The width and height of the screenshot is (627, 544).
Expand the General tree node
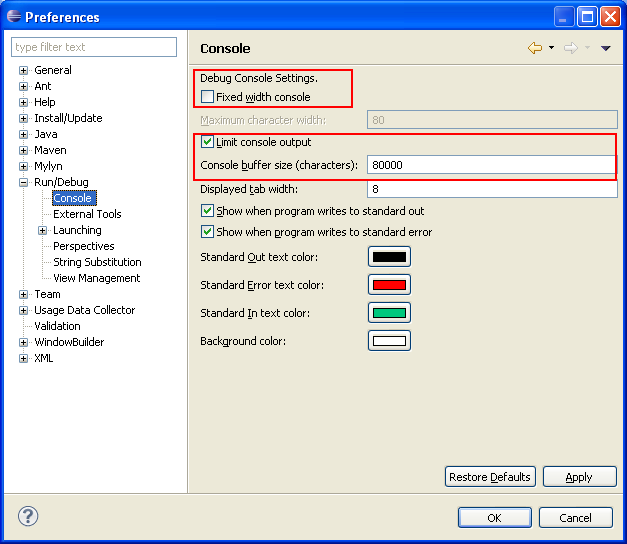point(23,70)
